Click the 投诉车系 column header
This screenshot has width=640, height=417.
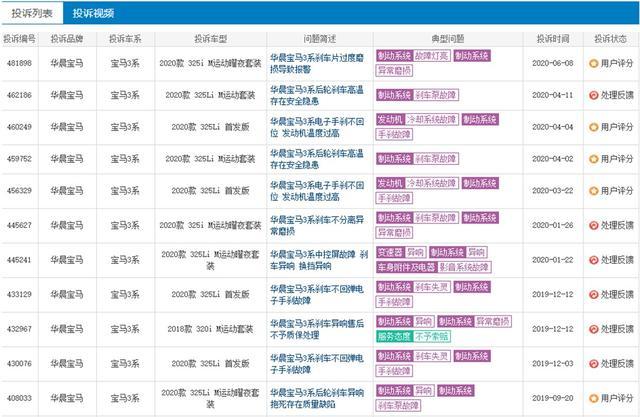click(125, 39)
